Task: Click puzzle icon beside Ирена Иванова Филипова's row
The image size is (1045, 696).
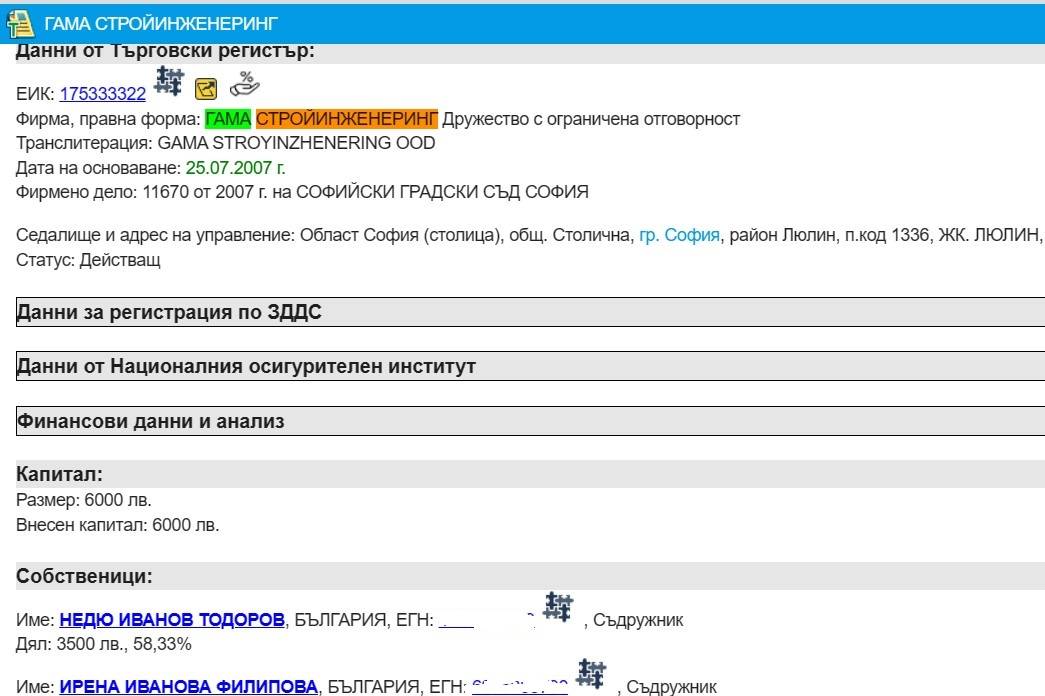Action: pos(592,674)
